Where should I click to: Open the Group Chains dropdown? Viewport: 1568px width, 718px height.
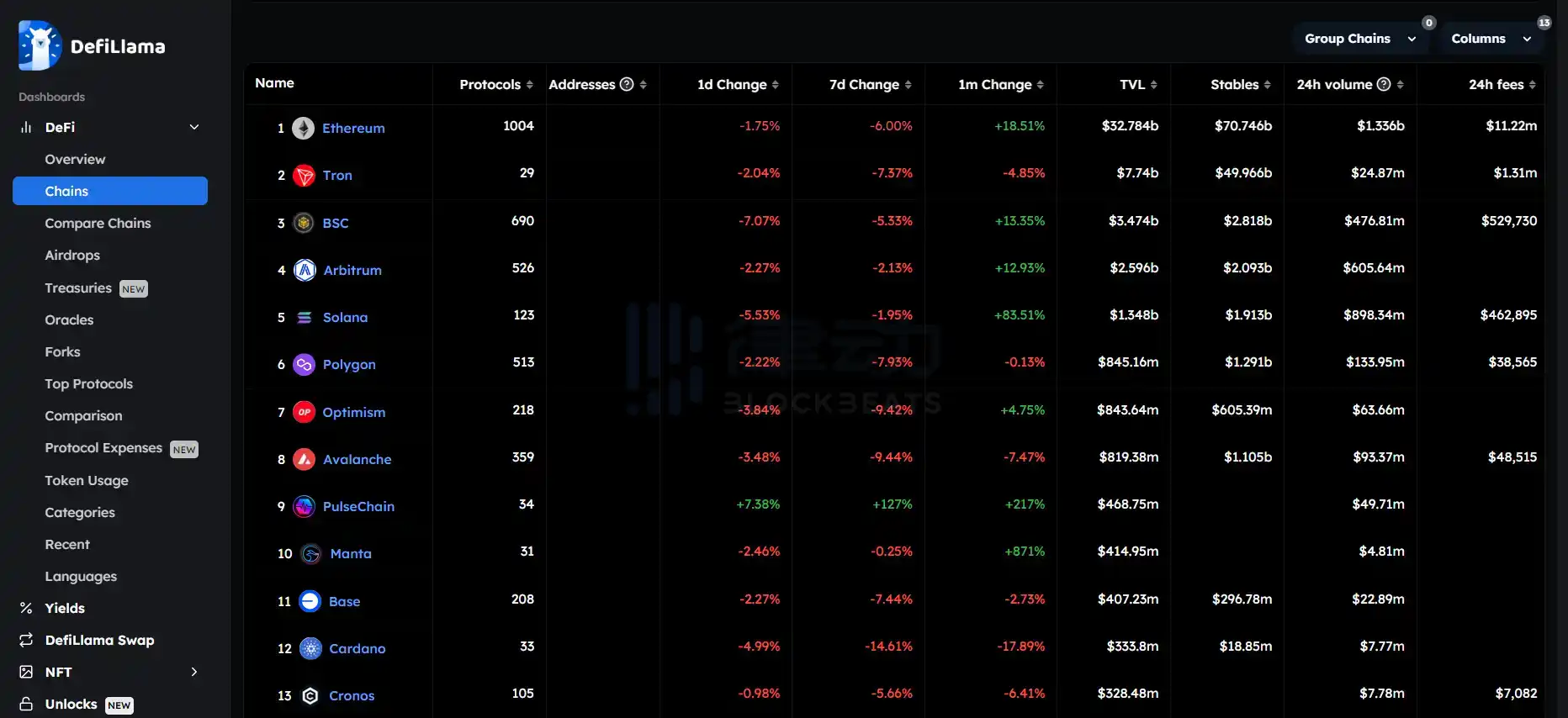click(x=1359, y=39)
